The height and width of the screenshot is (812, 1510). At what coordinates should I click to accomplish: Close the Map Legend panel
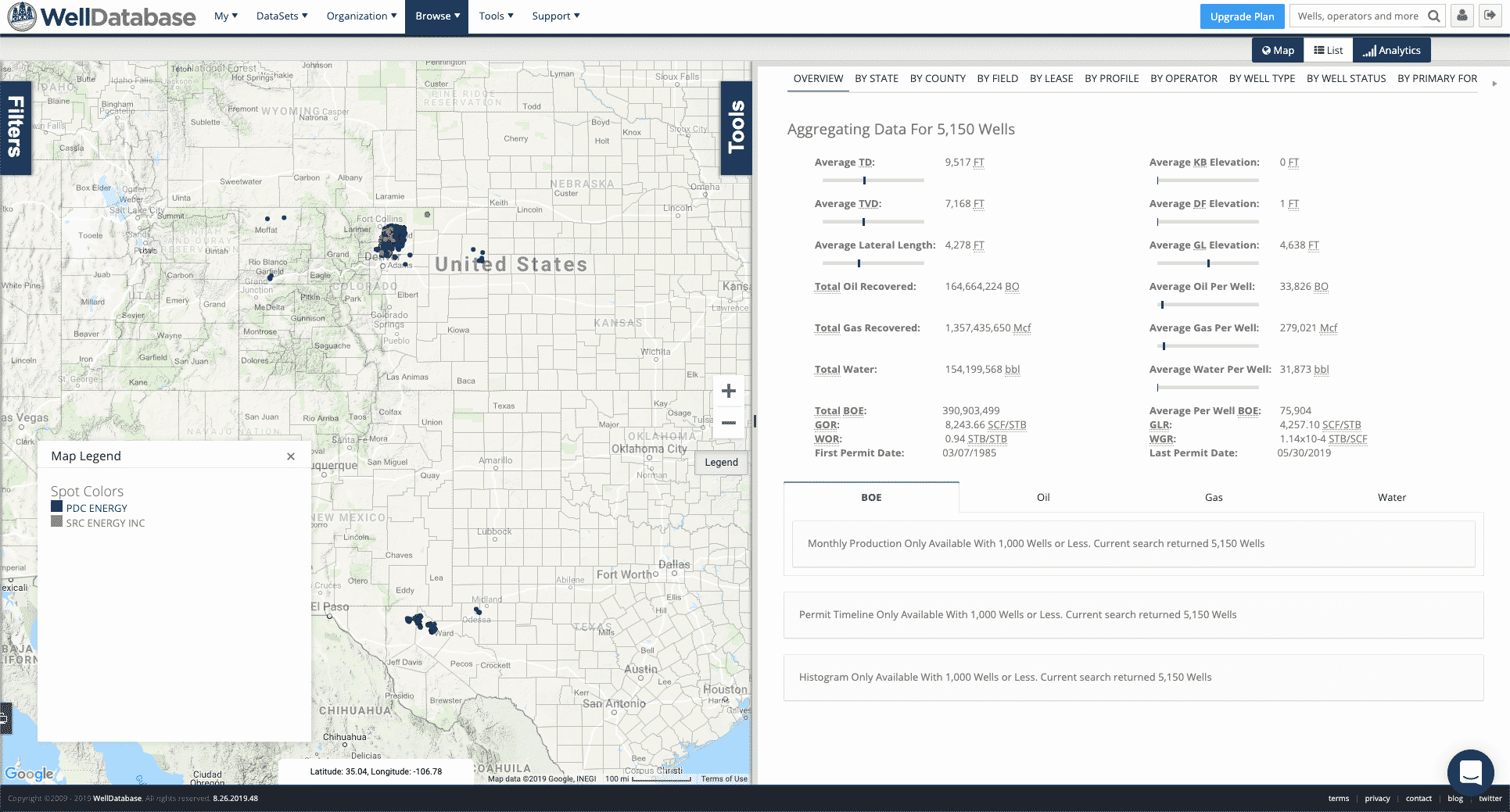(291, 456)
